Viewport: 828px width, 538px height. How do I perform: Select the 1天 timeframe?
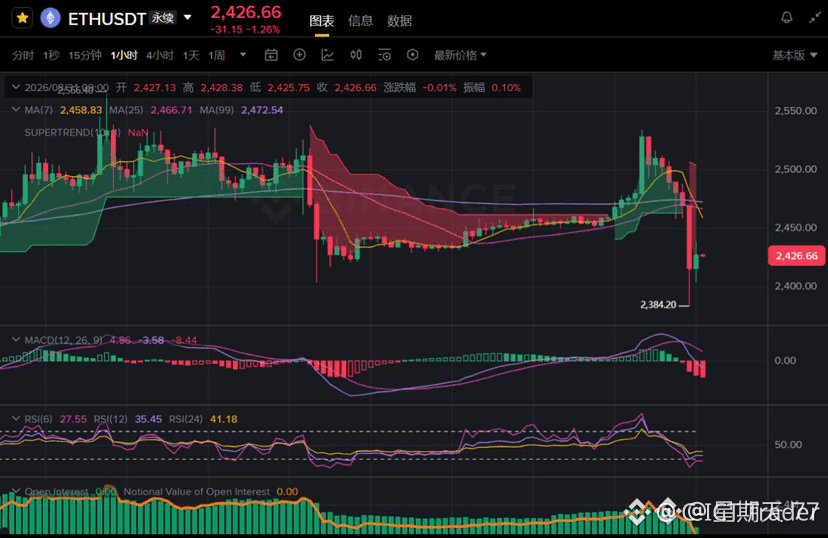pos(191,55)
